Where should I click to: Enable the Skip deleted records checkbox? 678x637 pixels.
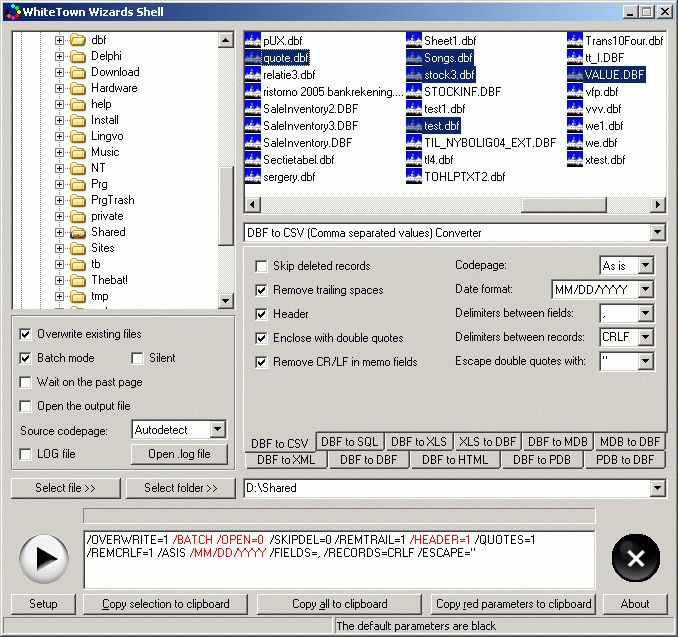coord(261,266)
